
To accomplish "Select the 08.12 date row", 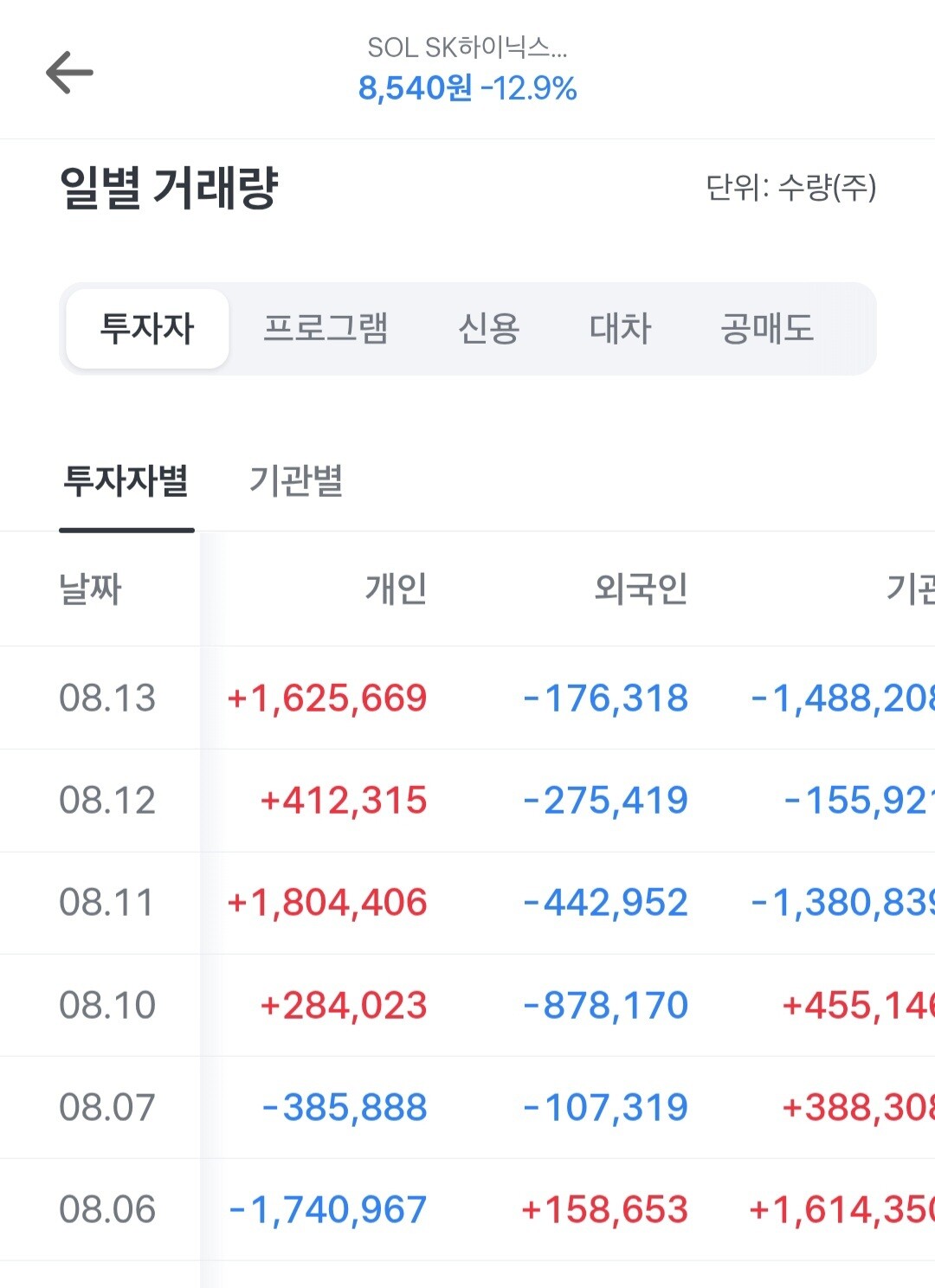I will (467, 800).
